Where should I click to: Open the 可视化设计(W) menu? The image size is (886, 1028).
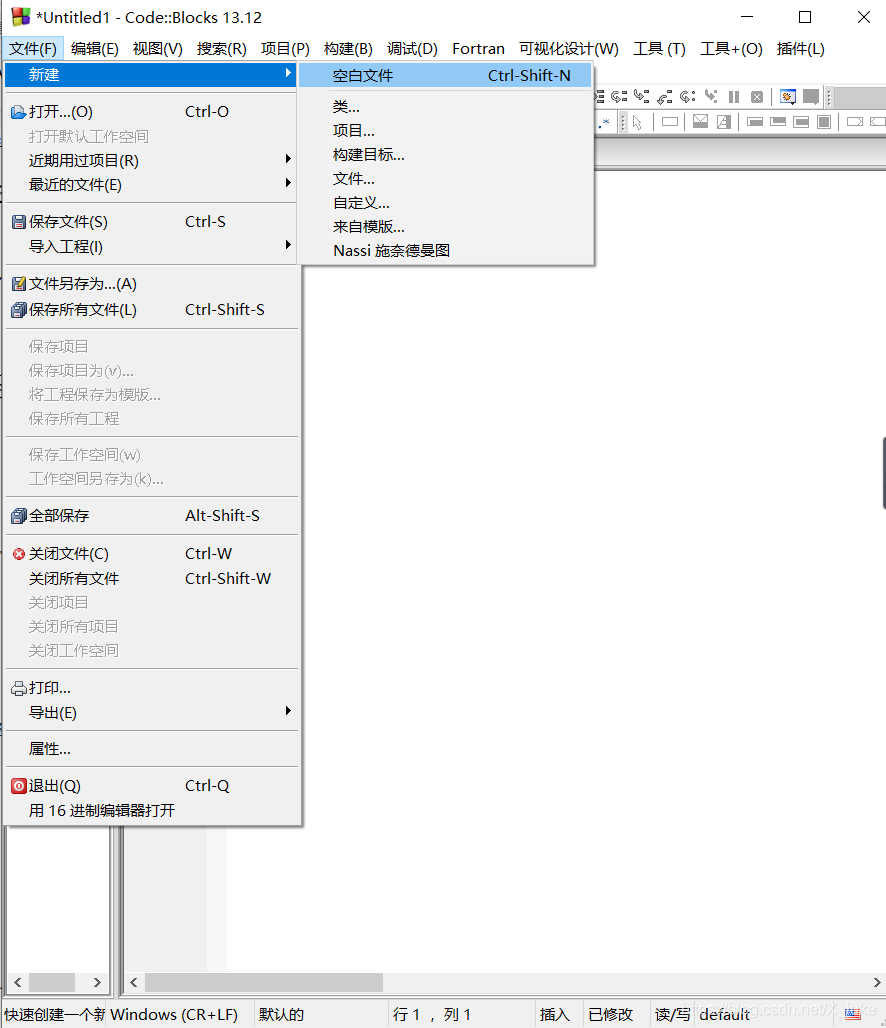coord(569,49)
